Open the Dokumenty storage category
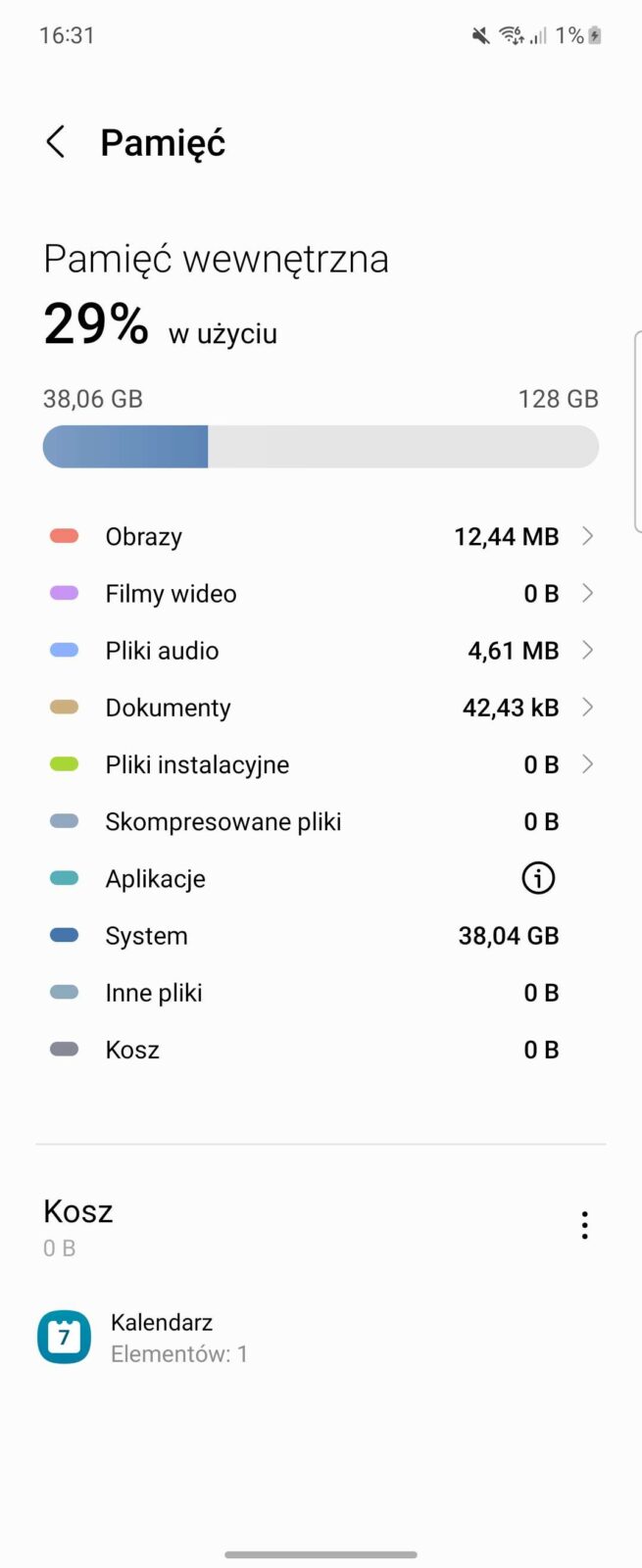642x1568 pixels. (168, 708)
